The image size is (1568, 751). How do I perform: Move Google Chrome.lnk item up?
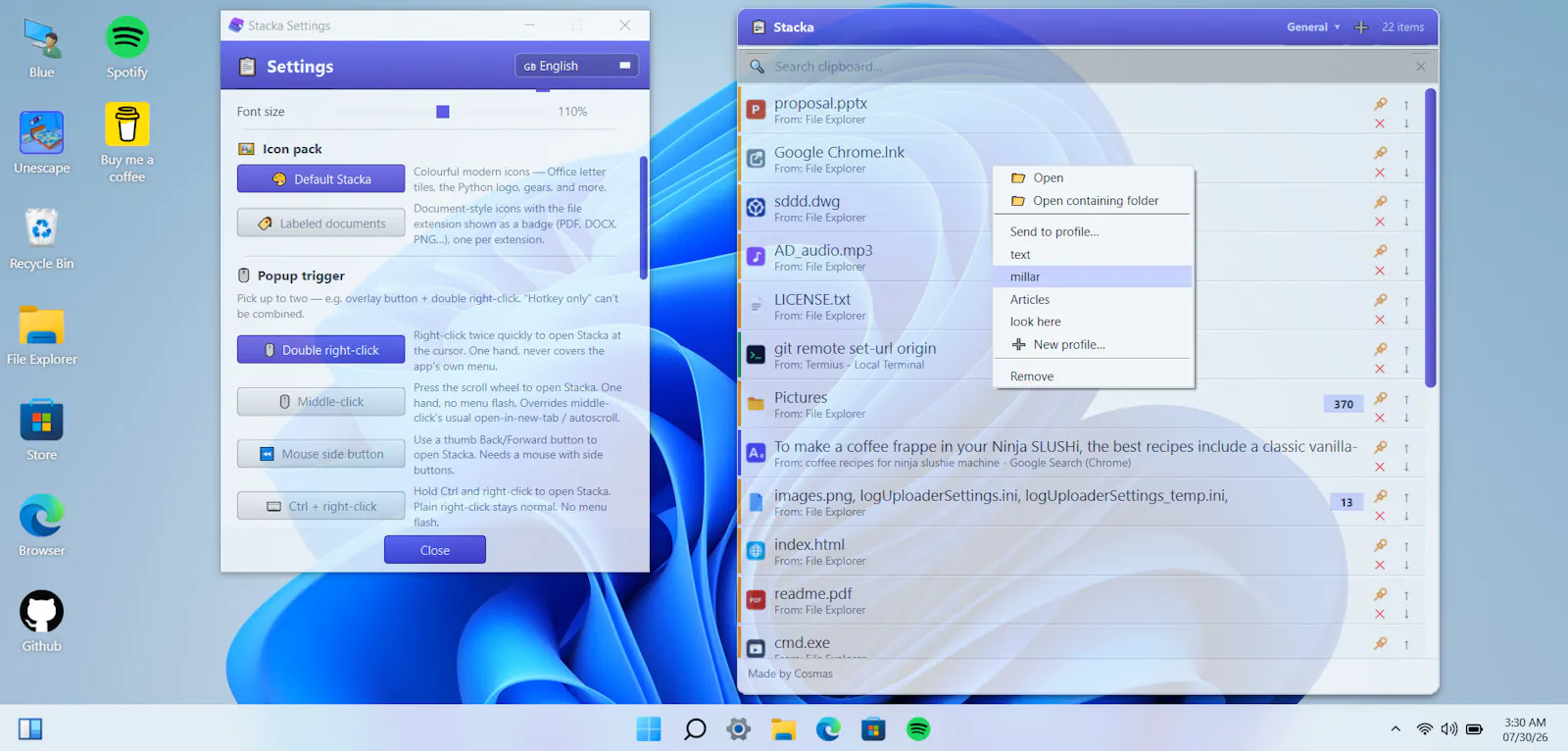tap(1406, 154)
